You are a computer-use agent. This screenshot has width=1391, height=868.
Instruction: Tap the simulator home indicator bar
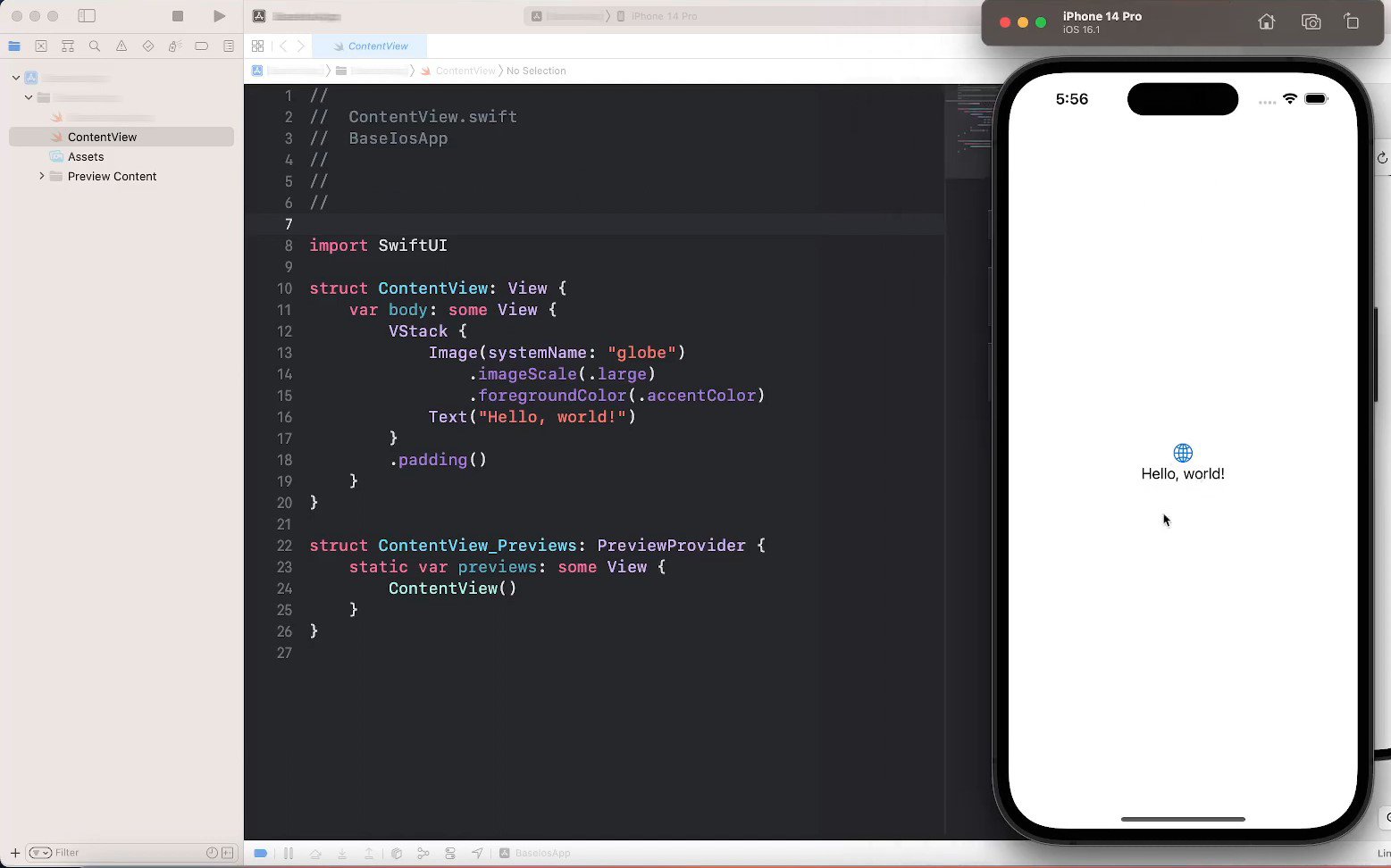coord(1183,819)
